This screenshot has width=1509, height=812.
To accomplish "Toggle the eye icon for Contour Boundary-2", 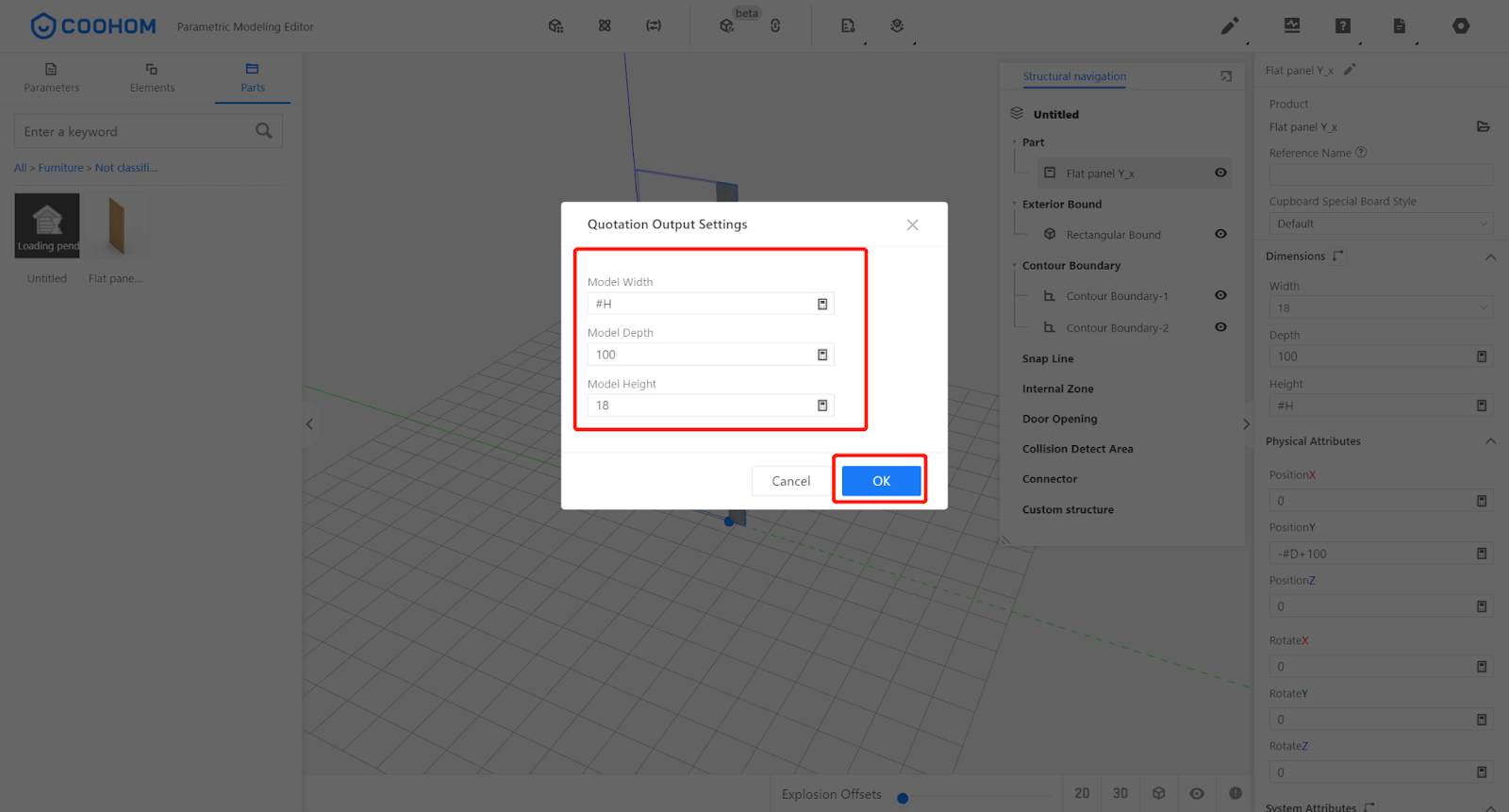I will tap(1220, 327).
